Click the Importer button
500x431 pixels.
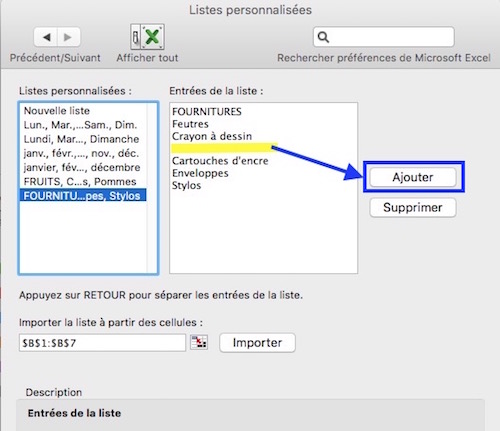[257, 343]
